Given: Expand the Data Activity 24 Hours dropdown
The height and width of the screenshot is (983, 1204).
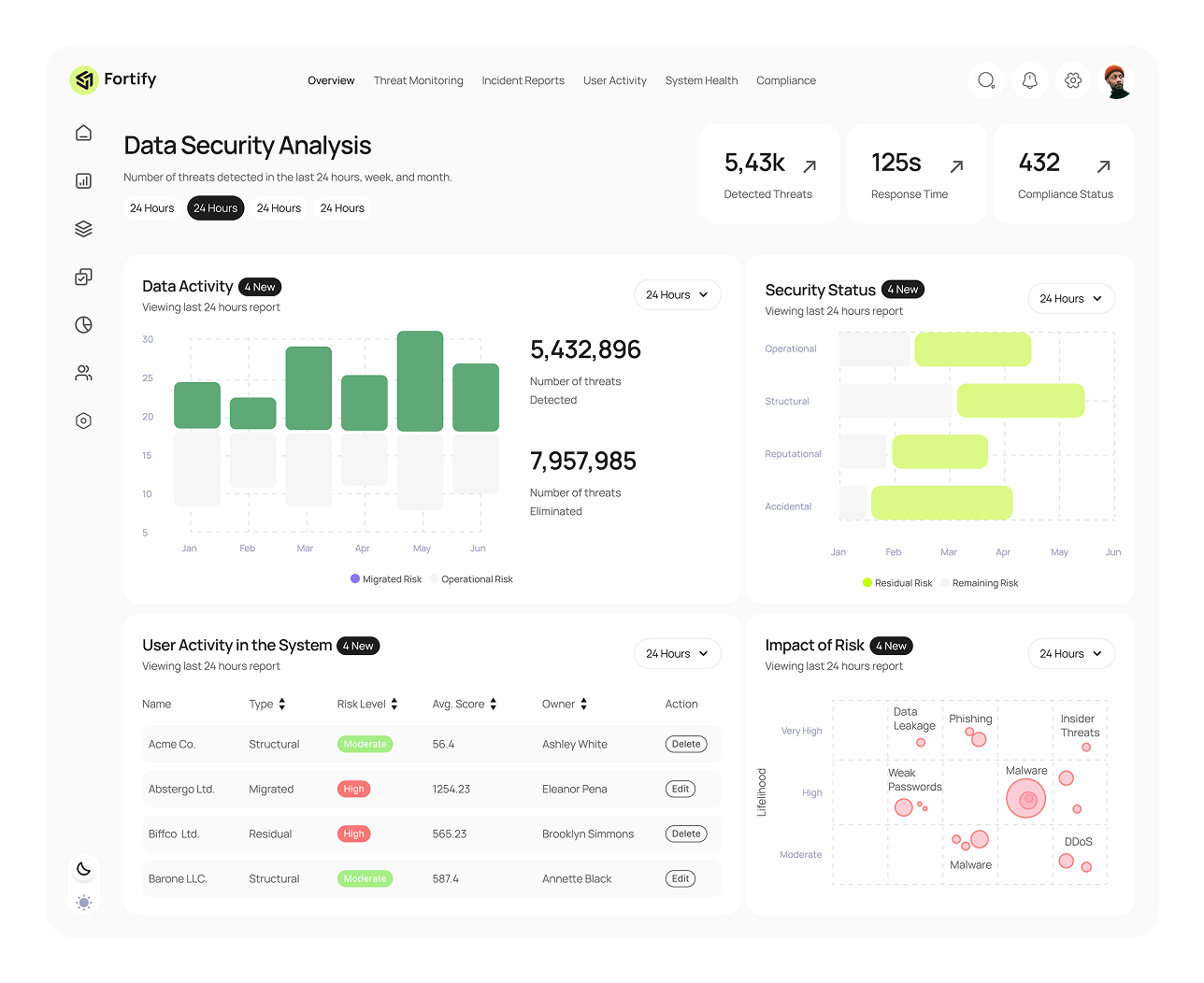Looking at the screenshot, I should [x=677, y=294].
